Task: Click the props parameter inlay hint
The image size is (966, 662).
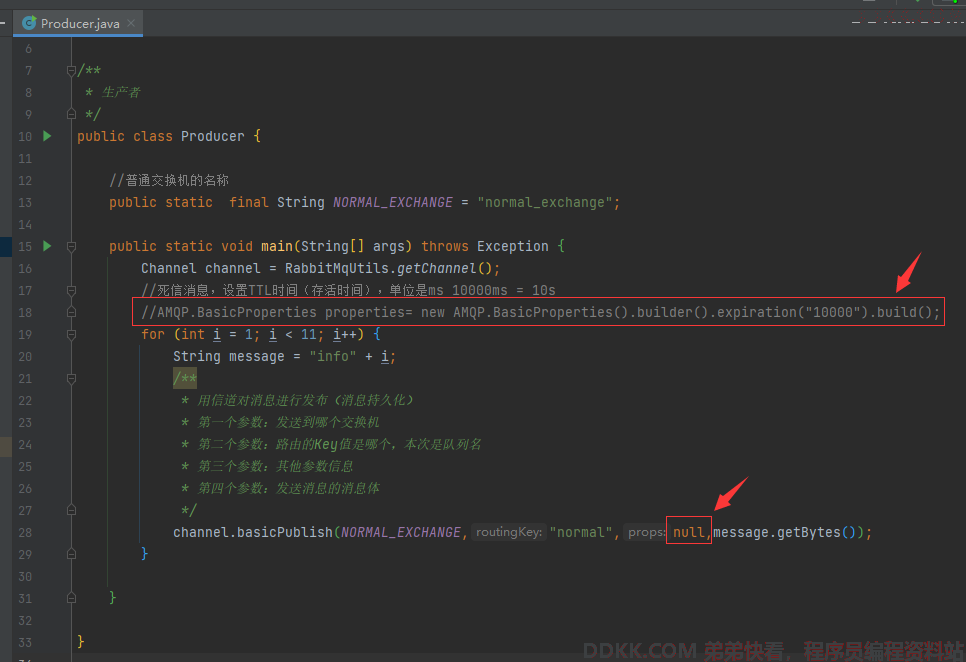Action: [x=646, y=532]
